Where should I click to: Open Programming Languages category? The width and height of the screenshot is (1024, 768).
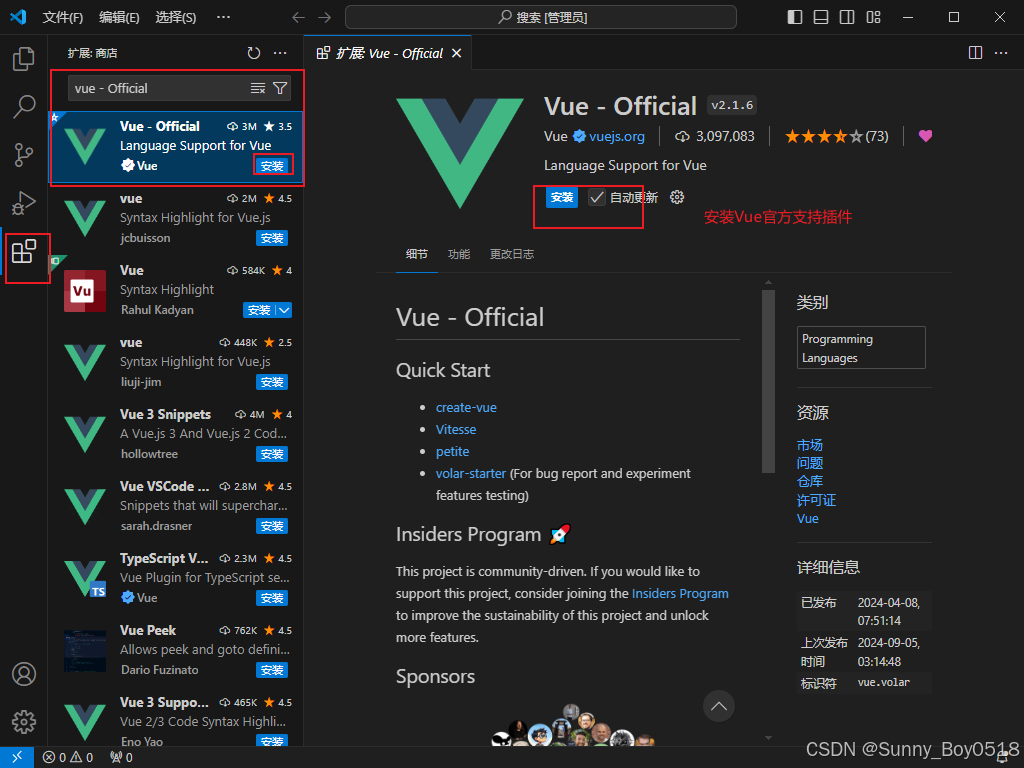[x=861, y=348]
